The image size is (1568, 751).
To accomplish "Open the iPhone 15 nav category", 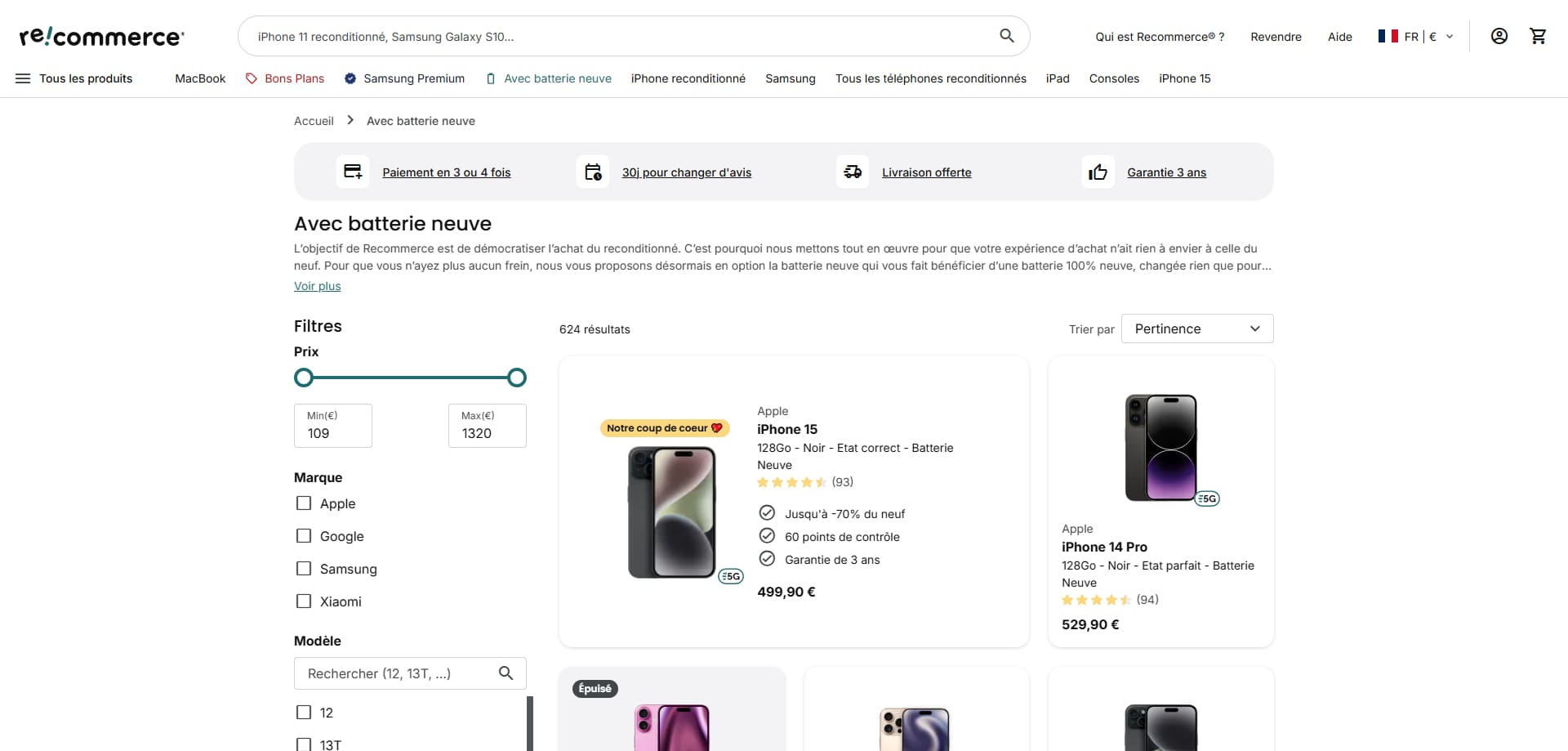I will (x=1185, y=78).
